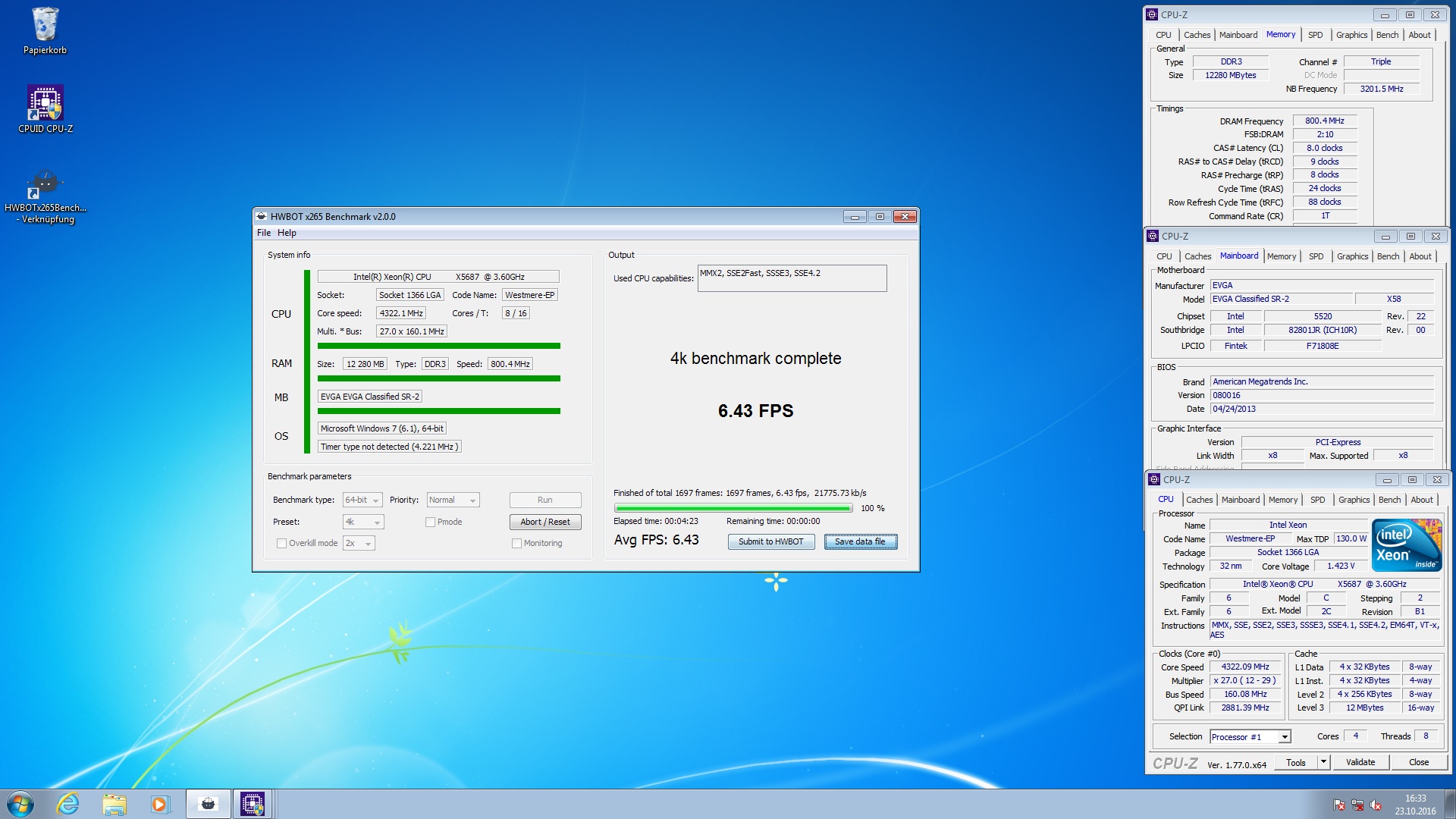The width and height of the screenshot is (1456, 819).
Task: Toggle the Monitoring checkbox
Action: point(516,543)
